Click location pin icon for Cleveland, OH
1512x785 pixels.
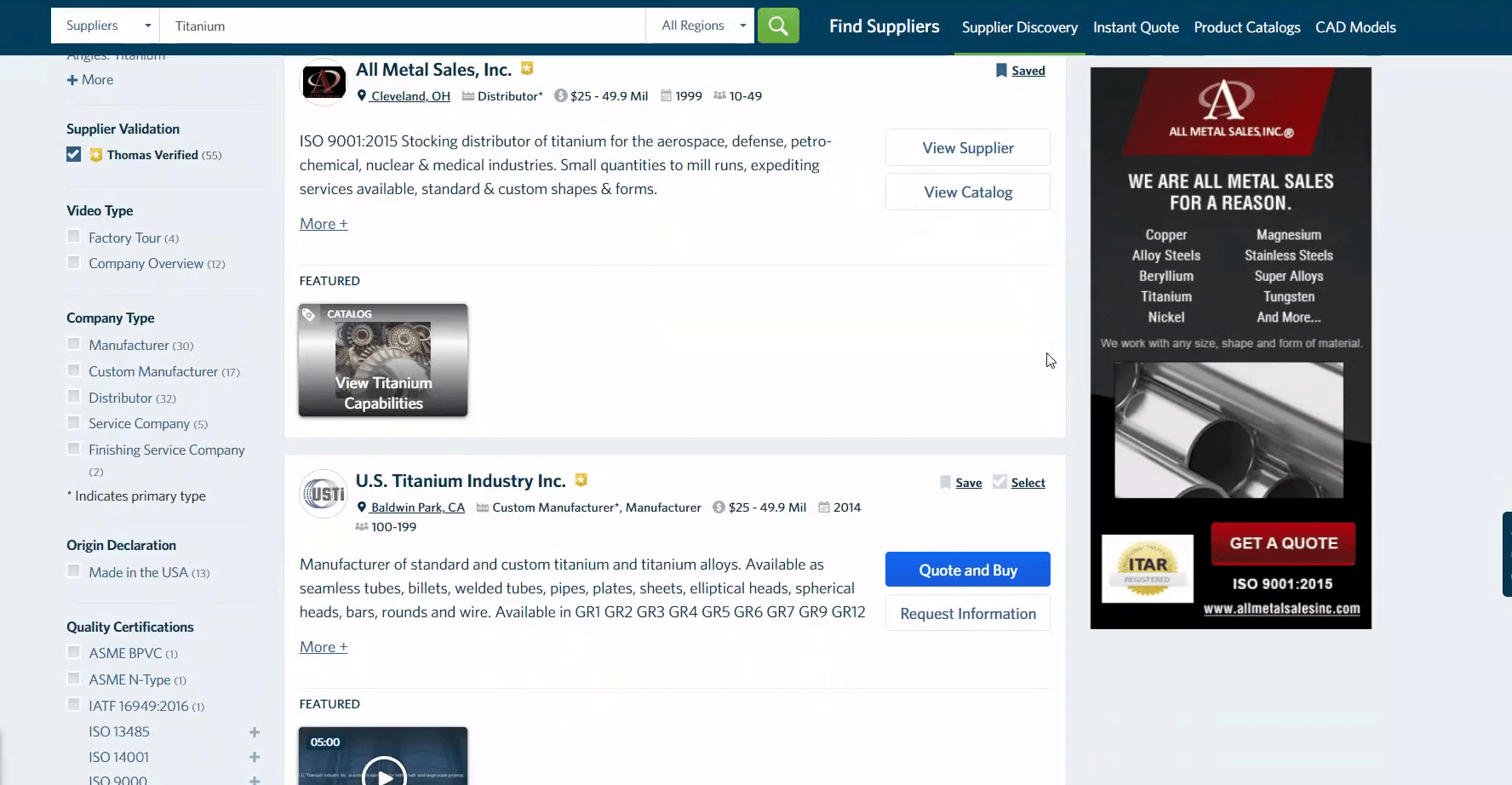point(362,96)
